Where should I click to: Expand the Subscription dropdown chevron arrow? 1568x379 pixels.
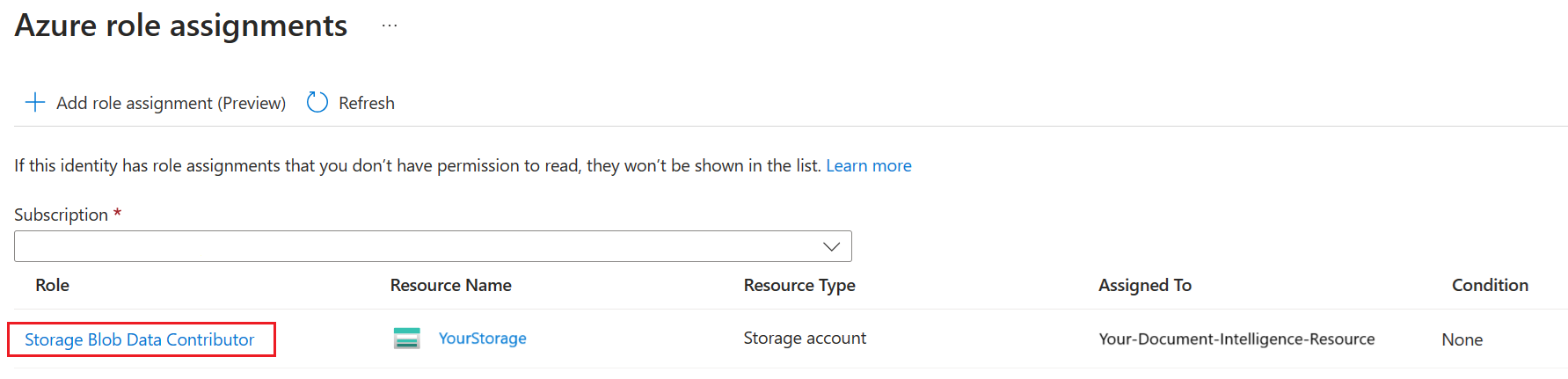point(831,246)
